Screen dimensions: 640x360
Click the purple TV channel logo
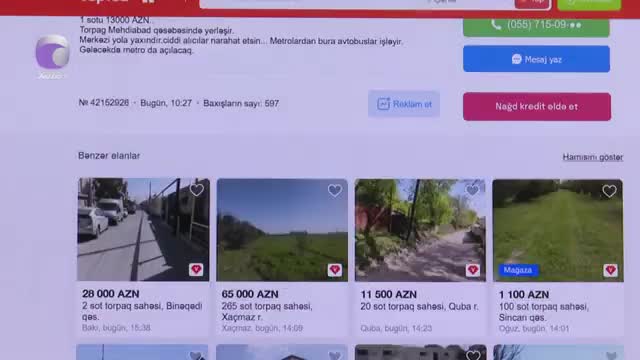(52, 52)
